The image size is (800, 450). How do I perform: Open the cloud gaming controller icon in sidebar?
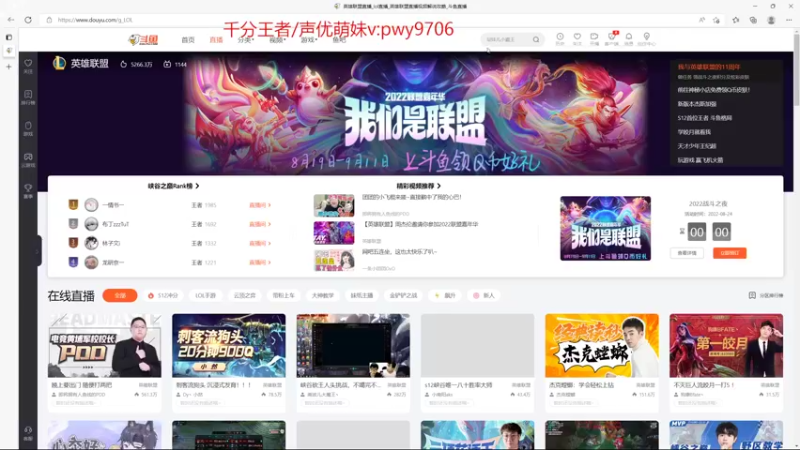click(28, 157)
